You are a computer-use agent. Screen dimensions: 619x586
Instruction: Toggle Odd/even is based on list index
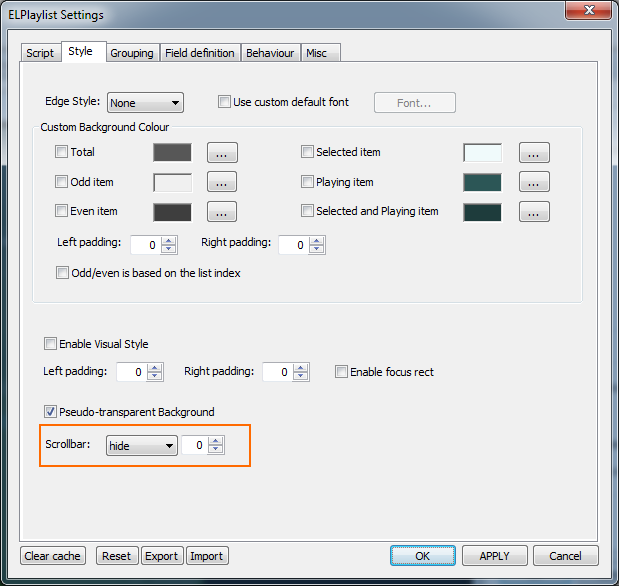coord(62,273)
